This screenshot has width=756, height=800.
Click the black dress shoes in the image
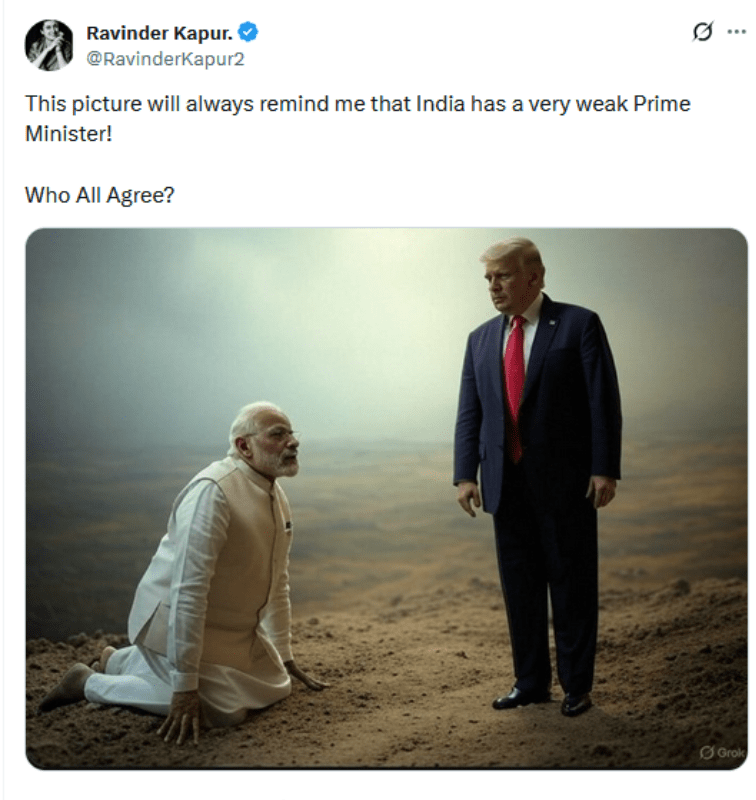point(542,699)
